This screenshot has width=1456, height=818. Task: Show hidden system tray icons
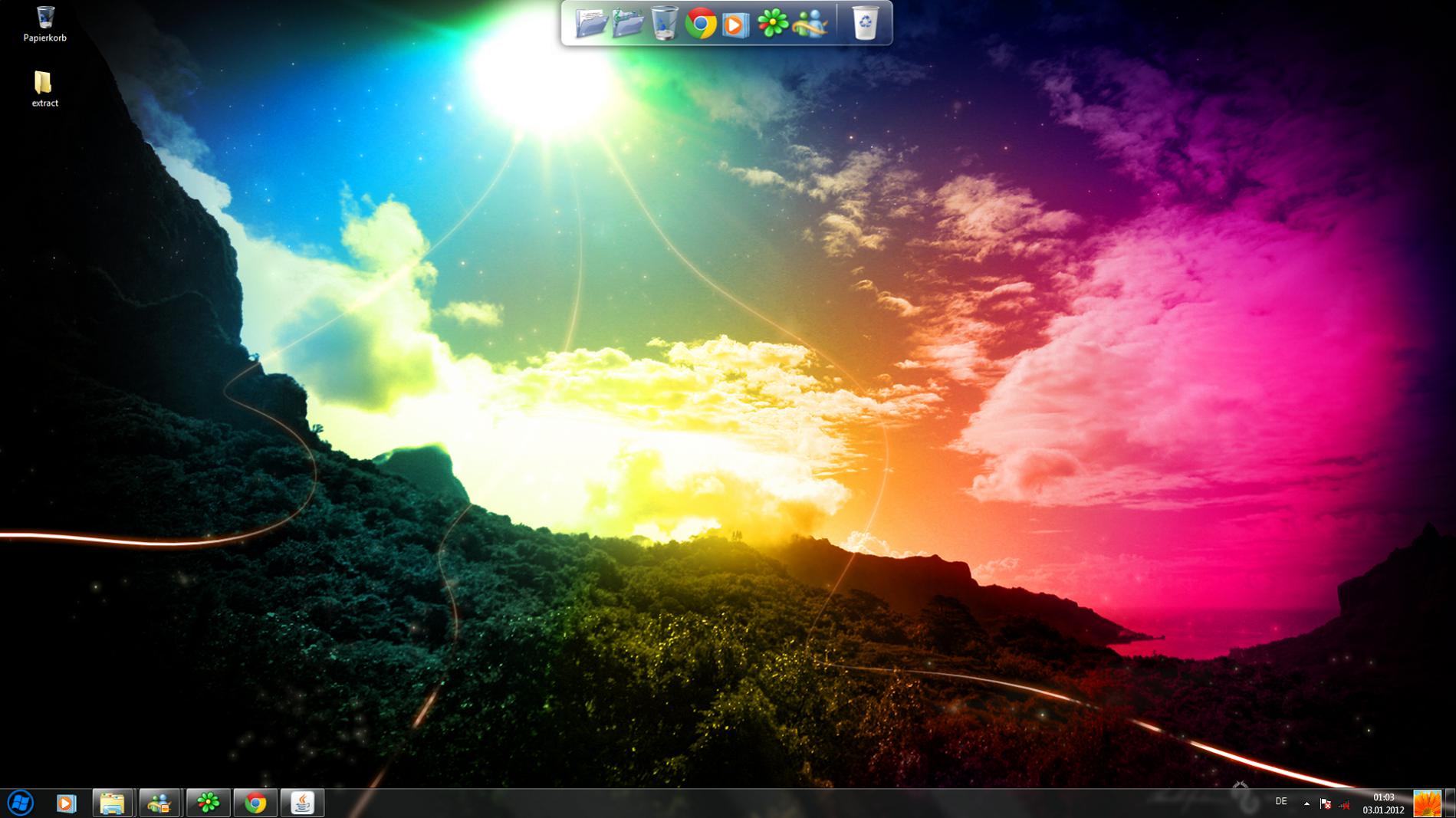click(x=1306, y=803)
